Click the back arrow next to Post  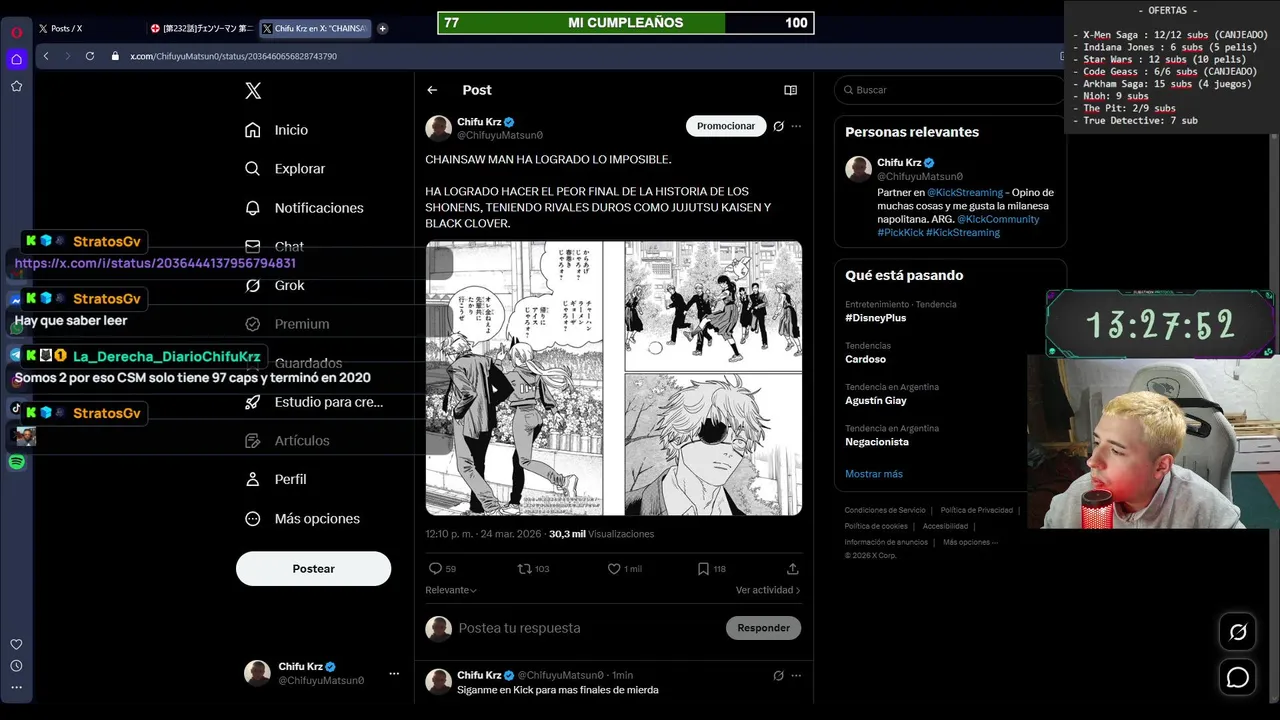[432, 90]
